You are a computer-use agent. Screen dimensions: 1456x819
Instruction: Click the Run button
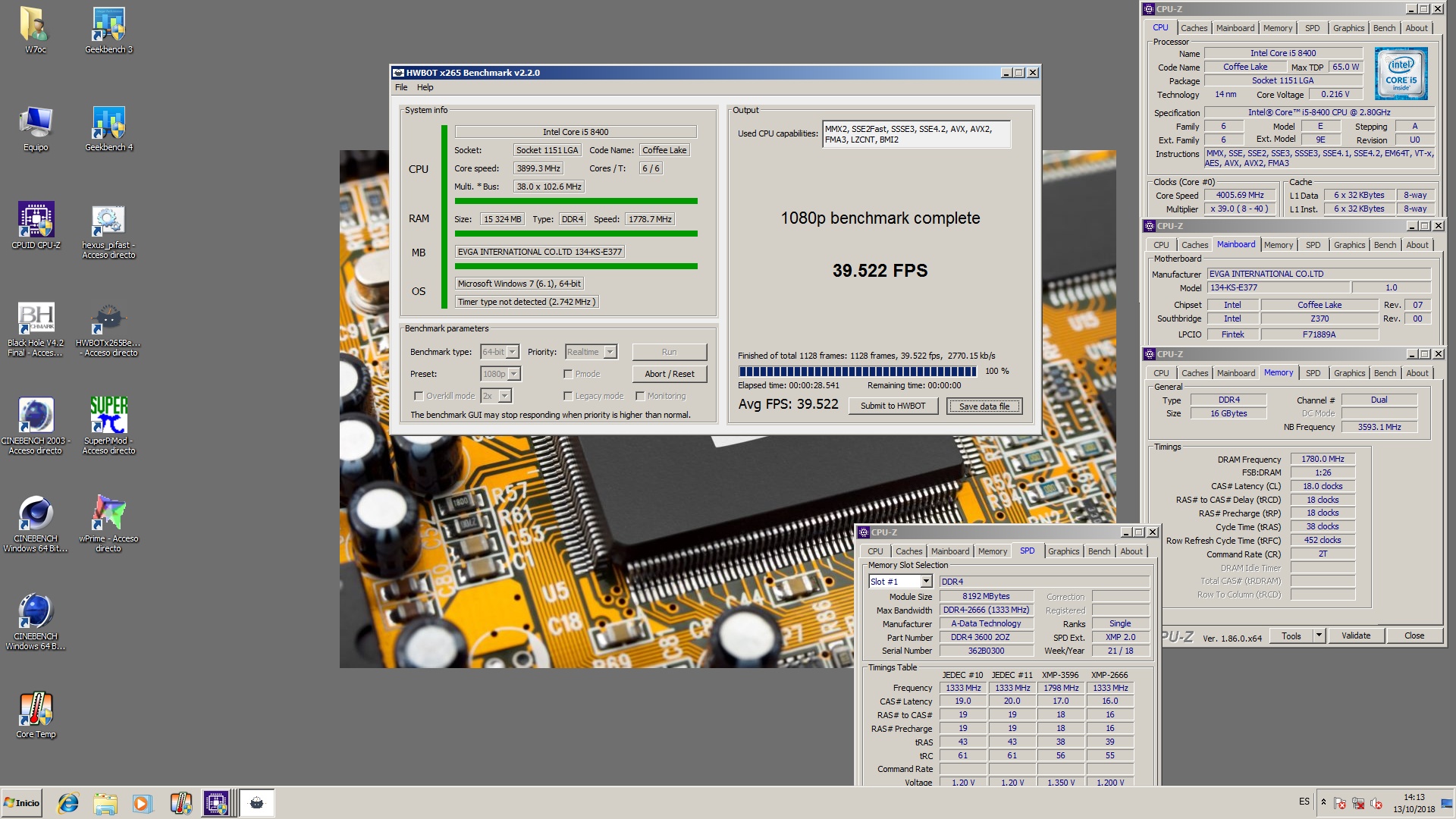point(669,352)
